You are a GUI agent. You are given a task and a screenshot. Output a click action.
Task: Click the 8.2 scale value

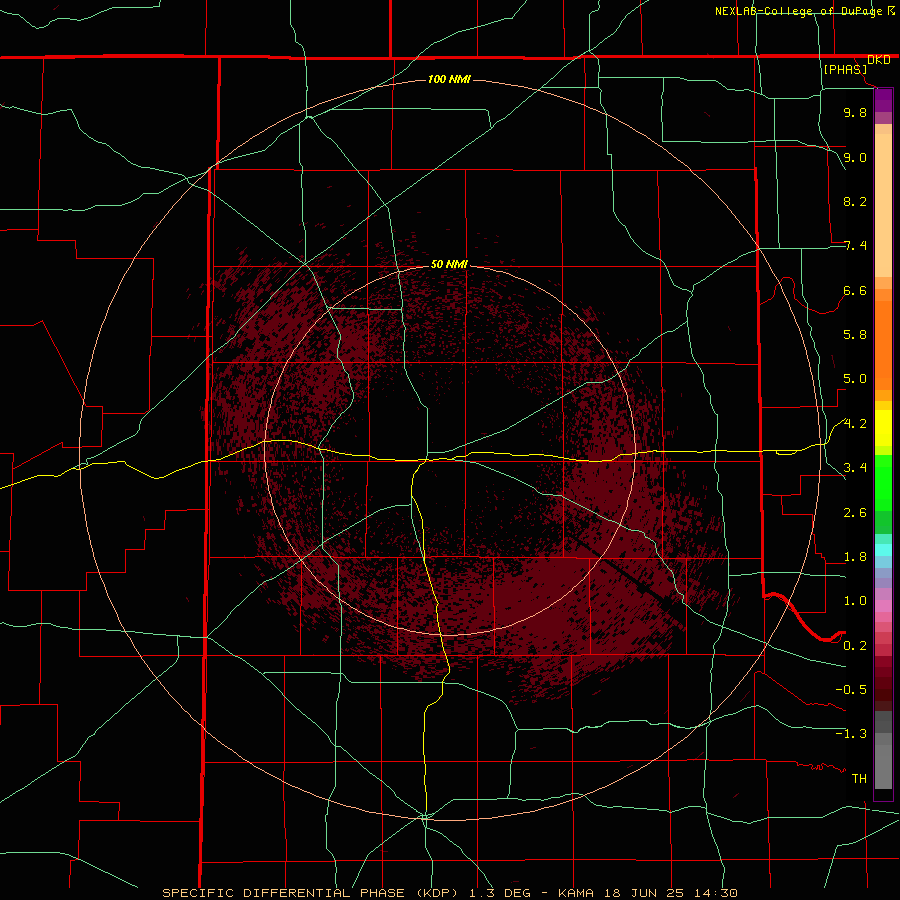pyautogui.click(x=855, y=201)
